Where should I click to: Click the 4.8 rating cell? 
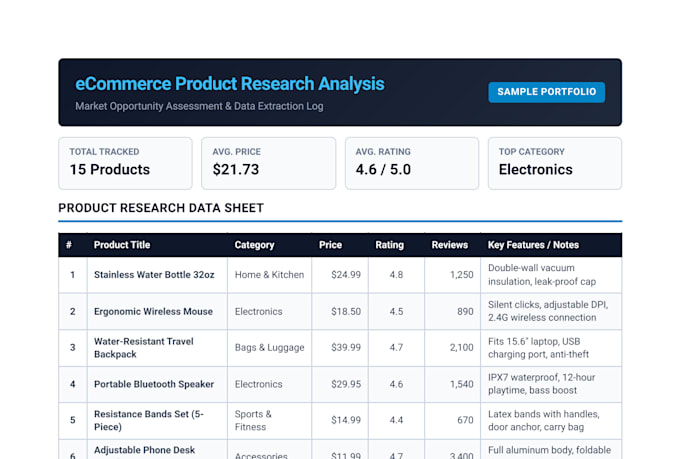[x=396, y=275]
